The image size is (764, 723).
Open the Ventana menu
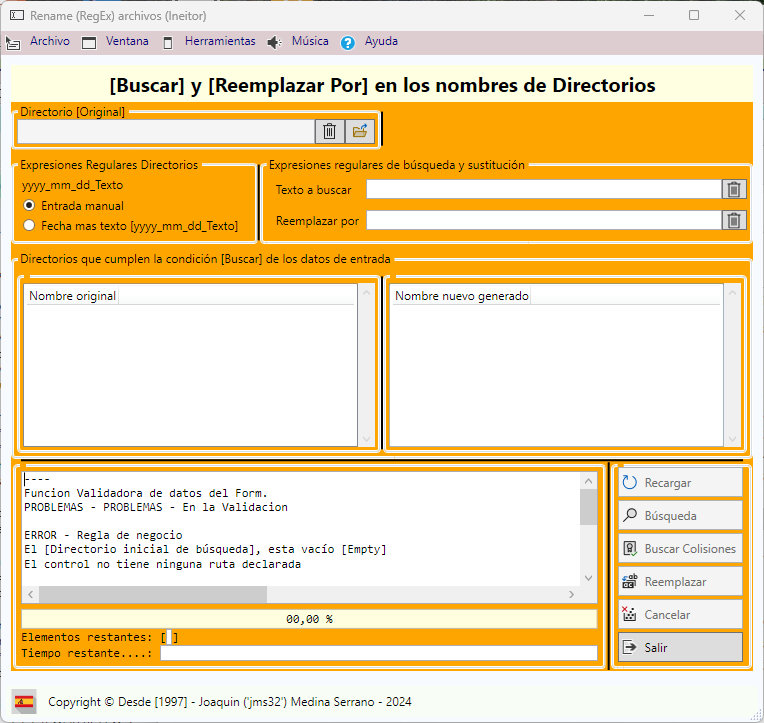coord(127,41)
